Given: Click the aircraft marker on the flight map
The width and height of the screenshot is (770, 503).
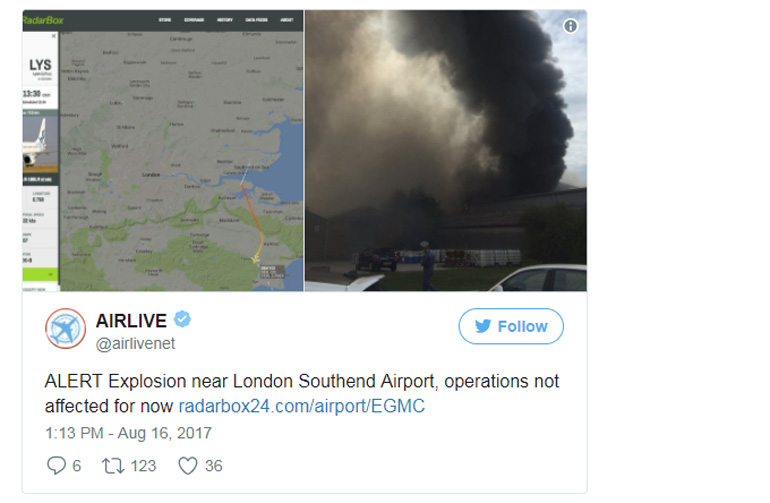Looking at the screenshot, I should tap(255, 258).
